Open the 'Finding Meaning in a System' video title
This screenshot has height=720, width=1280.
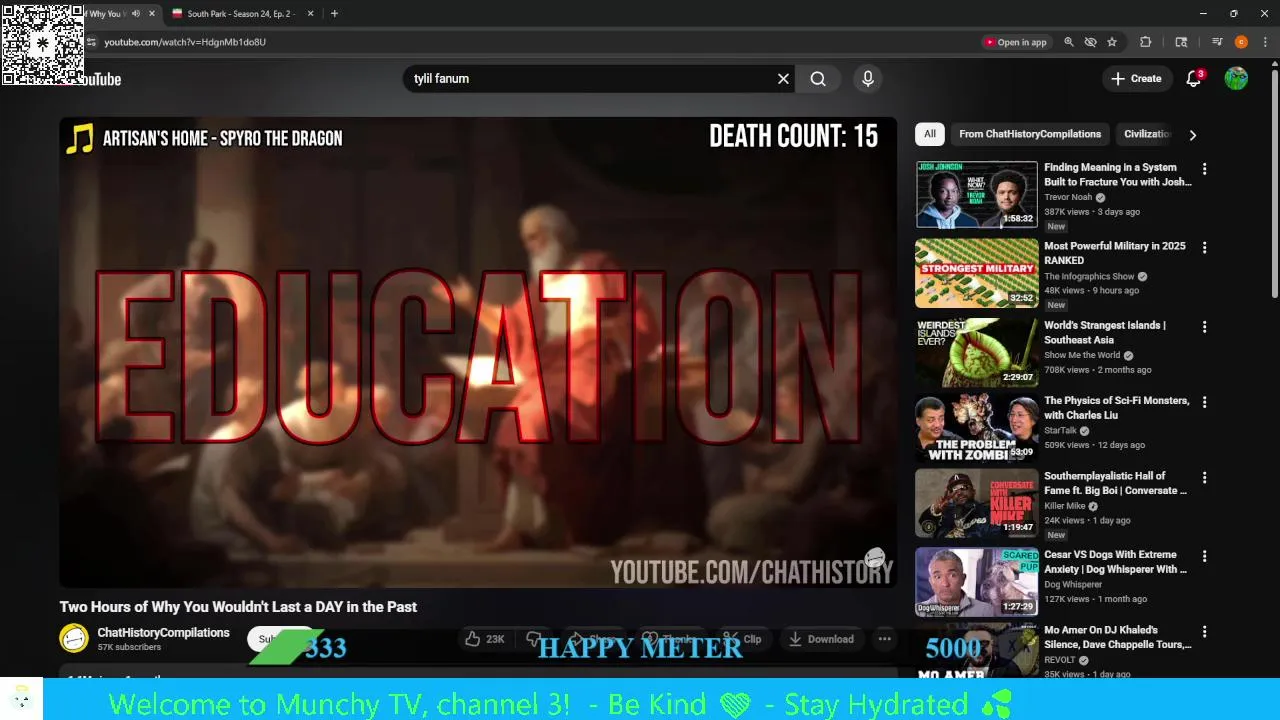(1117, 175)
